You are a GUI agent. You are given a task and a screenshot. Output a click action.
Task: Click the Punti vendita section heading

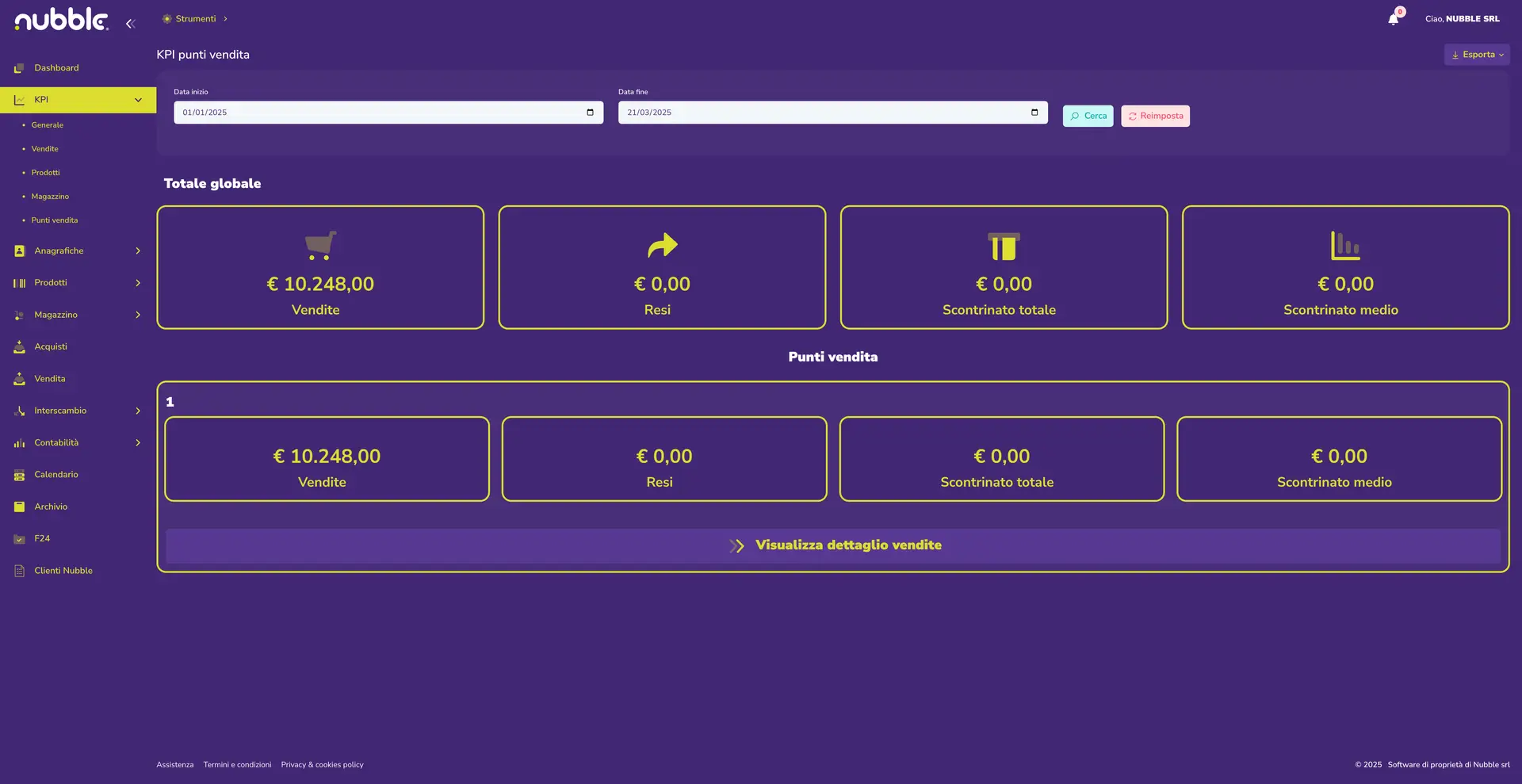point(832,358)
